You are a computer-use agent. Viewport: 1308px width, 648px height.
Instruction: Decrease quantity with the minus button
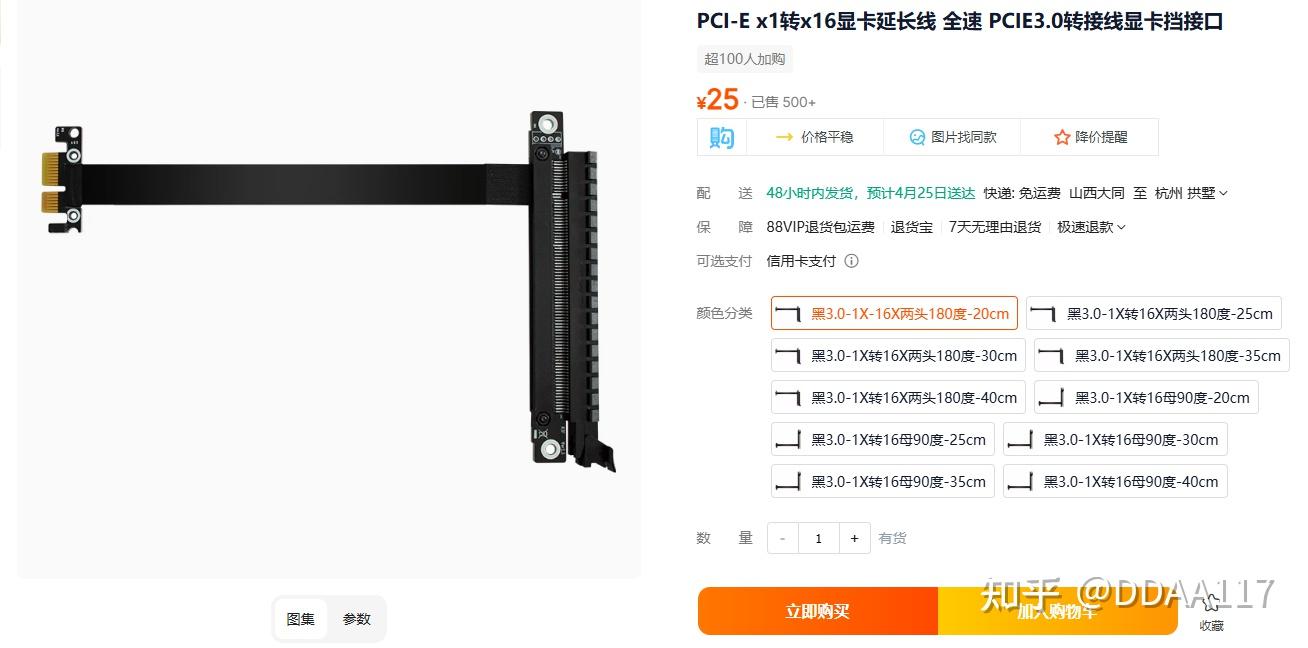(x=782, y=538)
